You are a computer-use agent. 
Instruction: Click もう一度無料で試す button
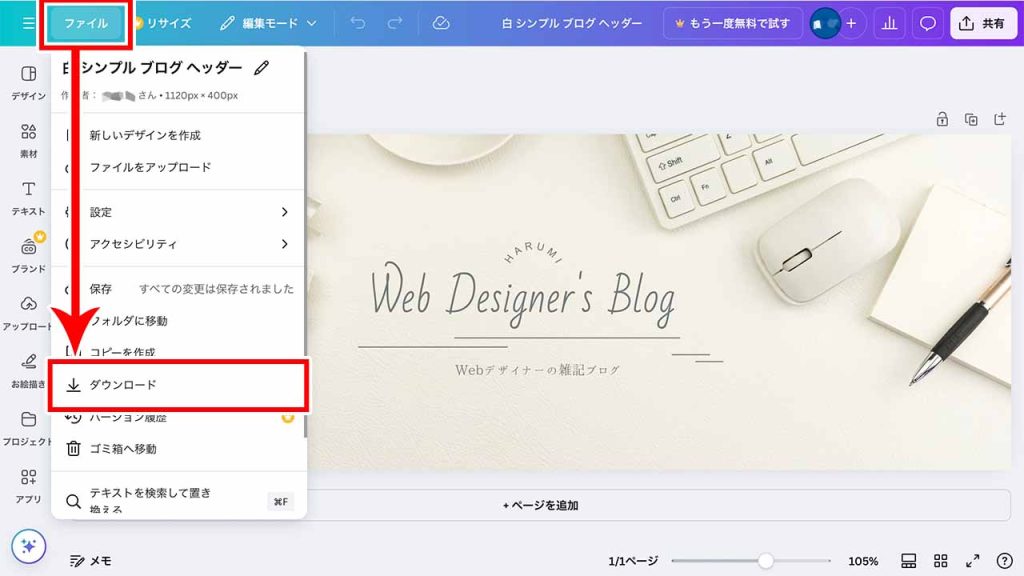(x=733, y=24)
